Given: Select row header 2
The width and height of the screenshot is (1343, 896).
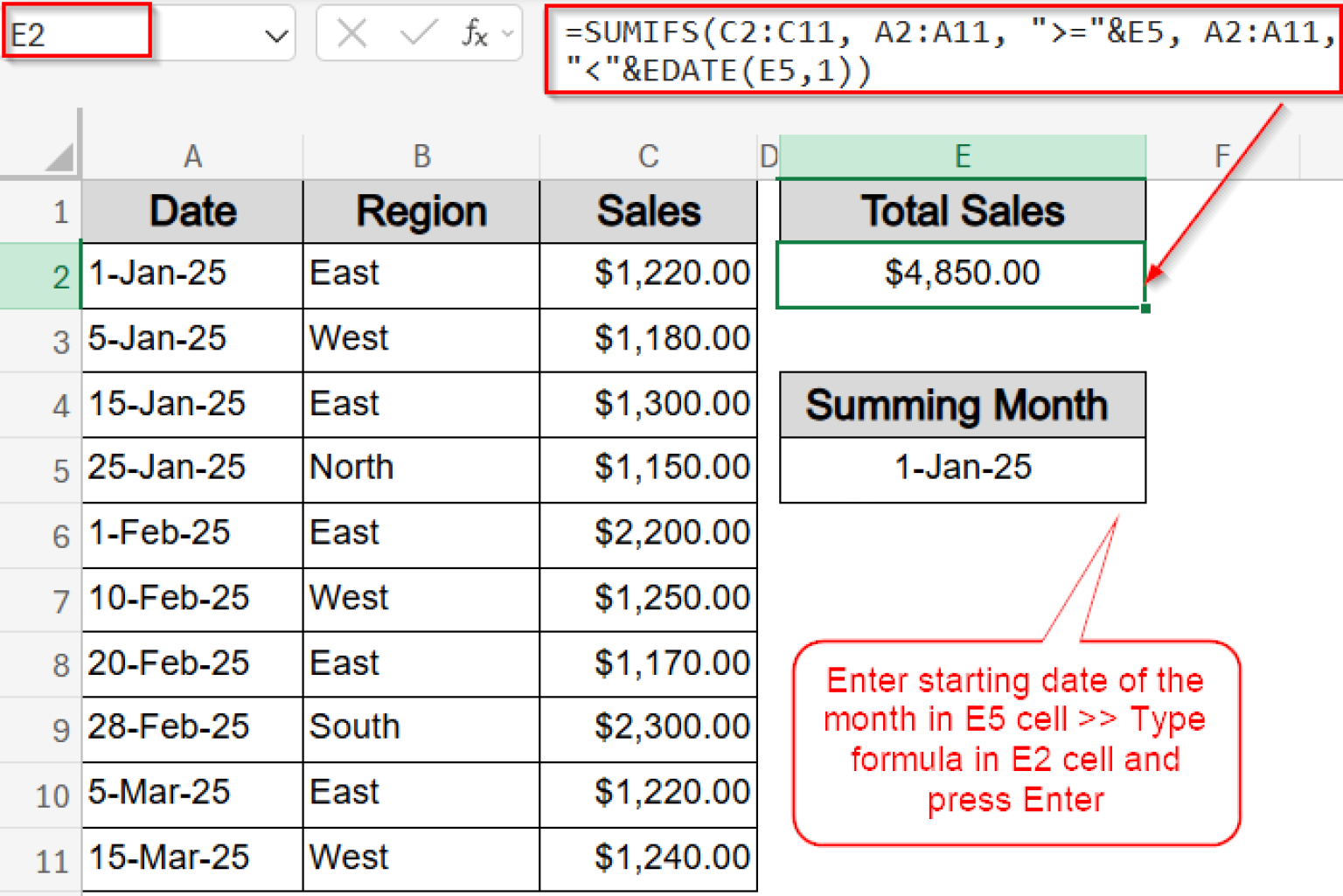Looking at the screenshot, I should point(59,274).
